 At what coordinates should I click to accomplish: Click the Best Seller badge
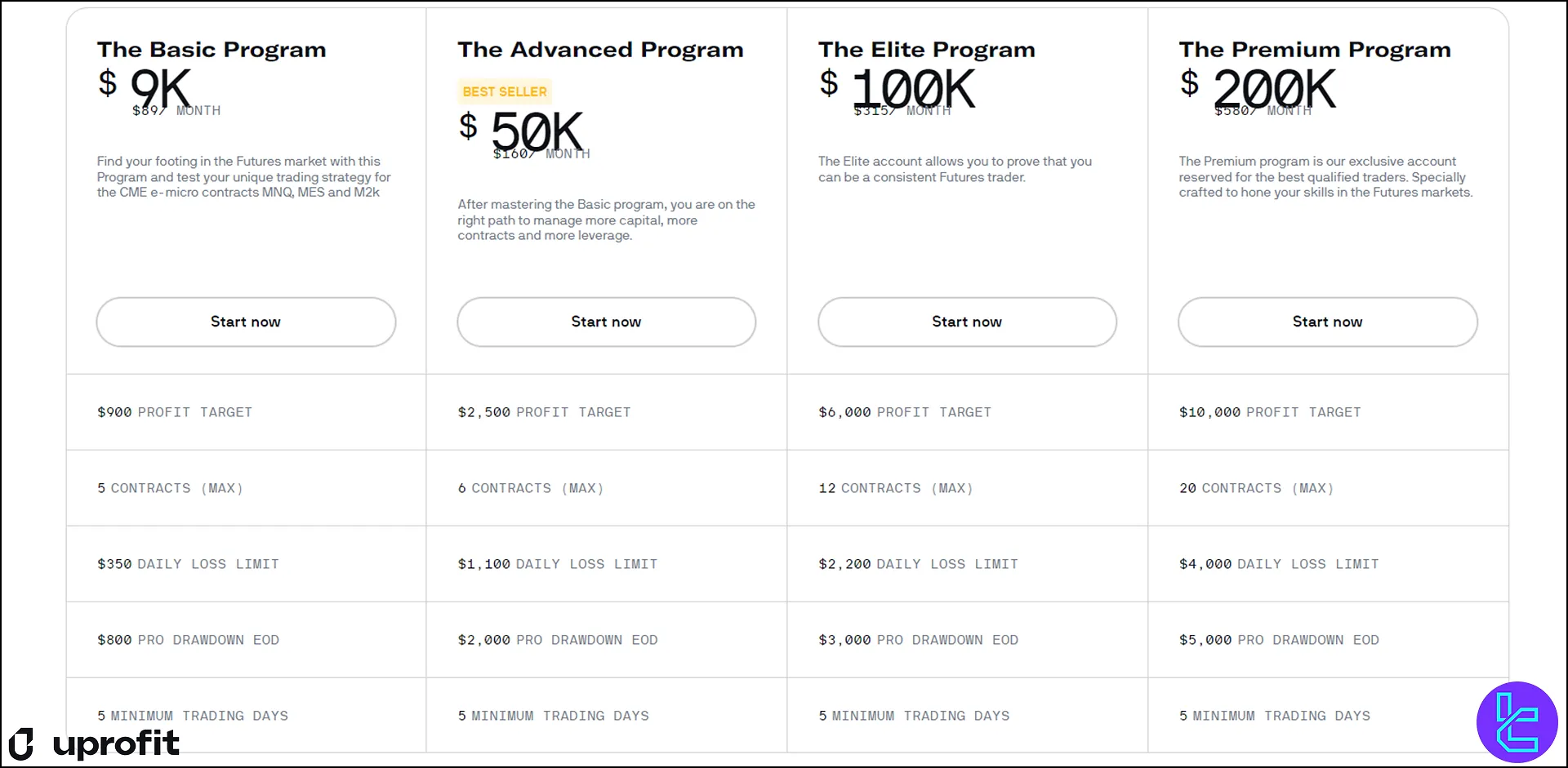505,91
